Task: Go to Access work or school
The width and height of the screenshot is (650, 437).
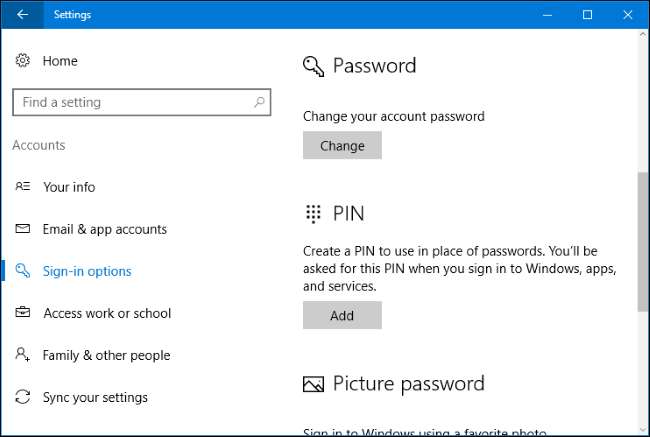Action: [107, 313]
